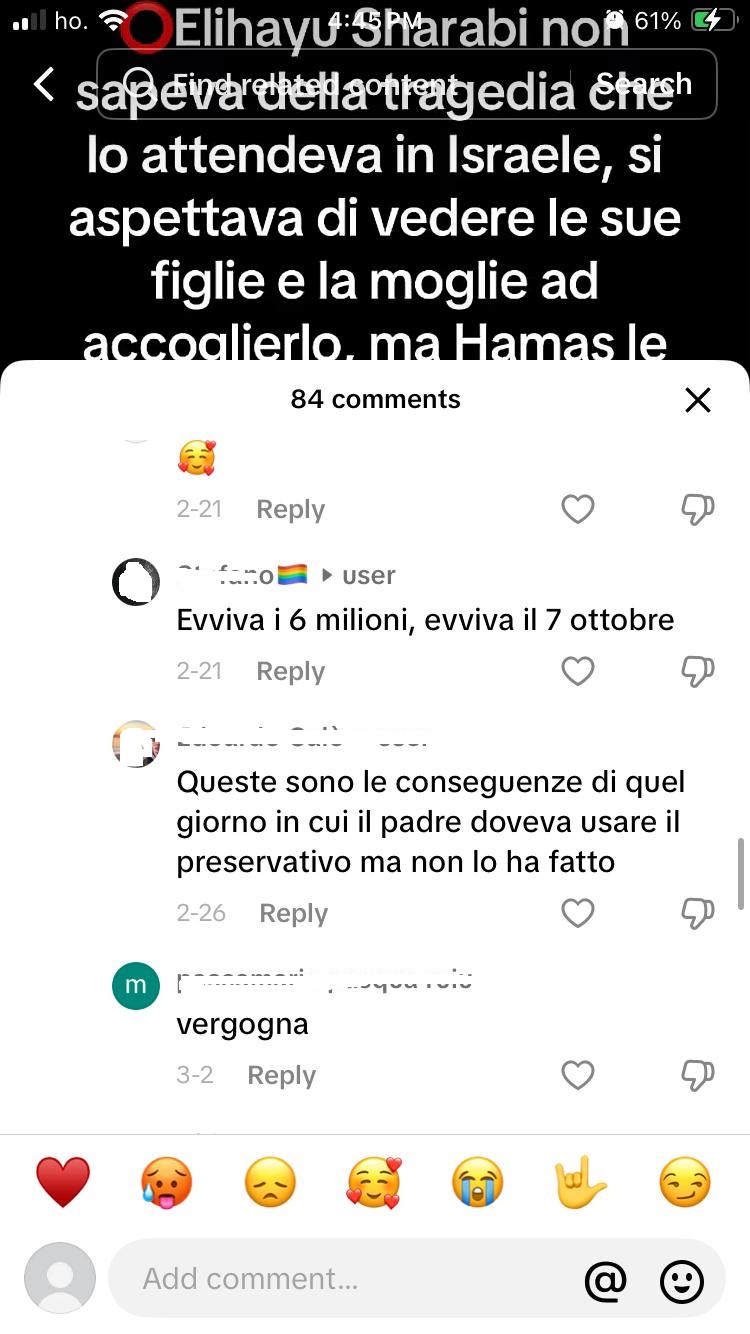
Task: Dislike the "Evviva i 6 milioni" comment
Action: [x=697, y=671]
